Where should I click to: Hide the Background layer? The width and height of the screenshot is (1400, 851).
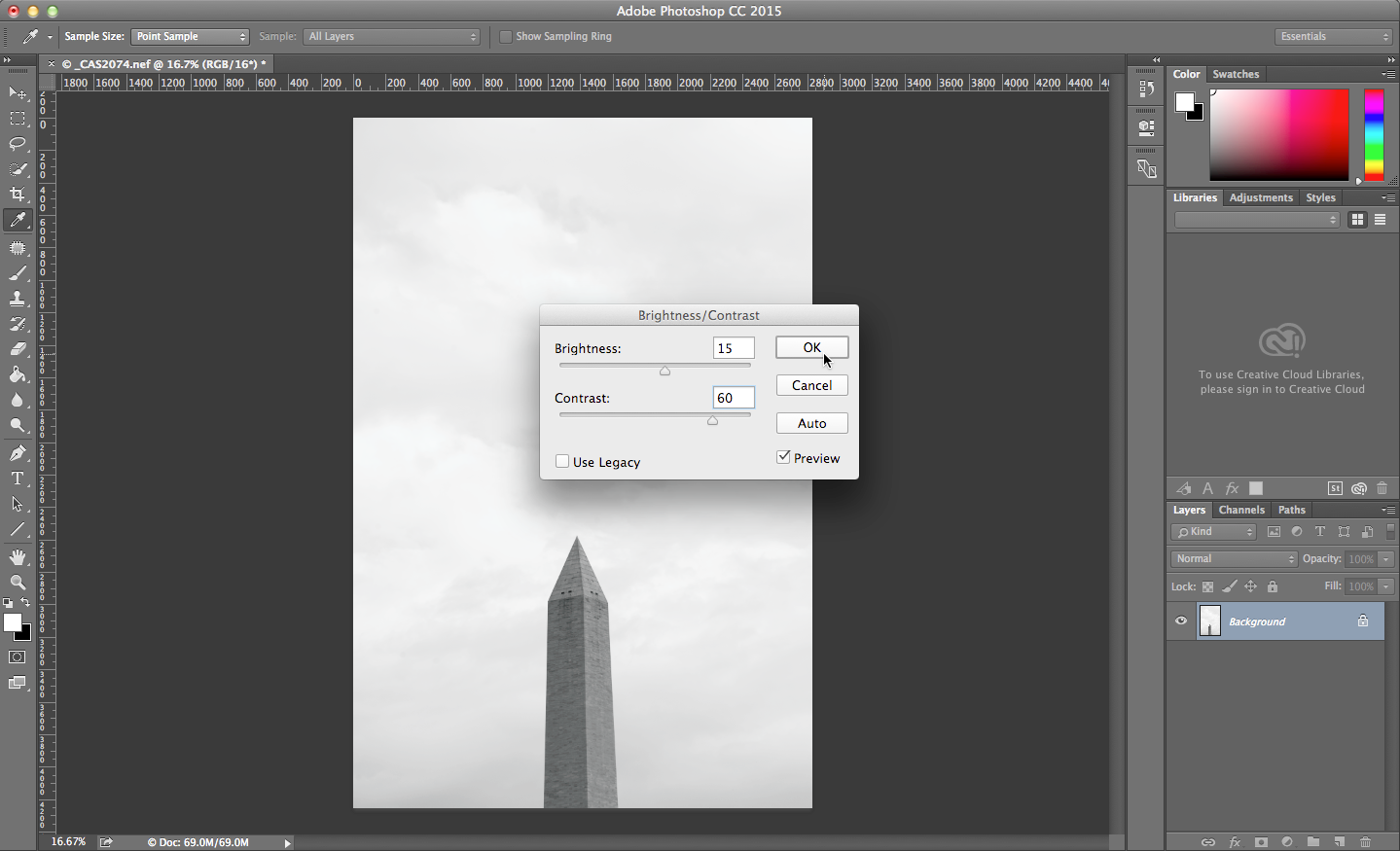pos(1180,621)
